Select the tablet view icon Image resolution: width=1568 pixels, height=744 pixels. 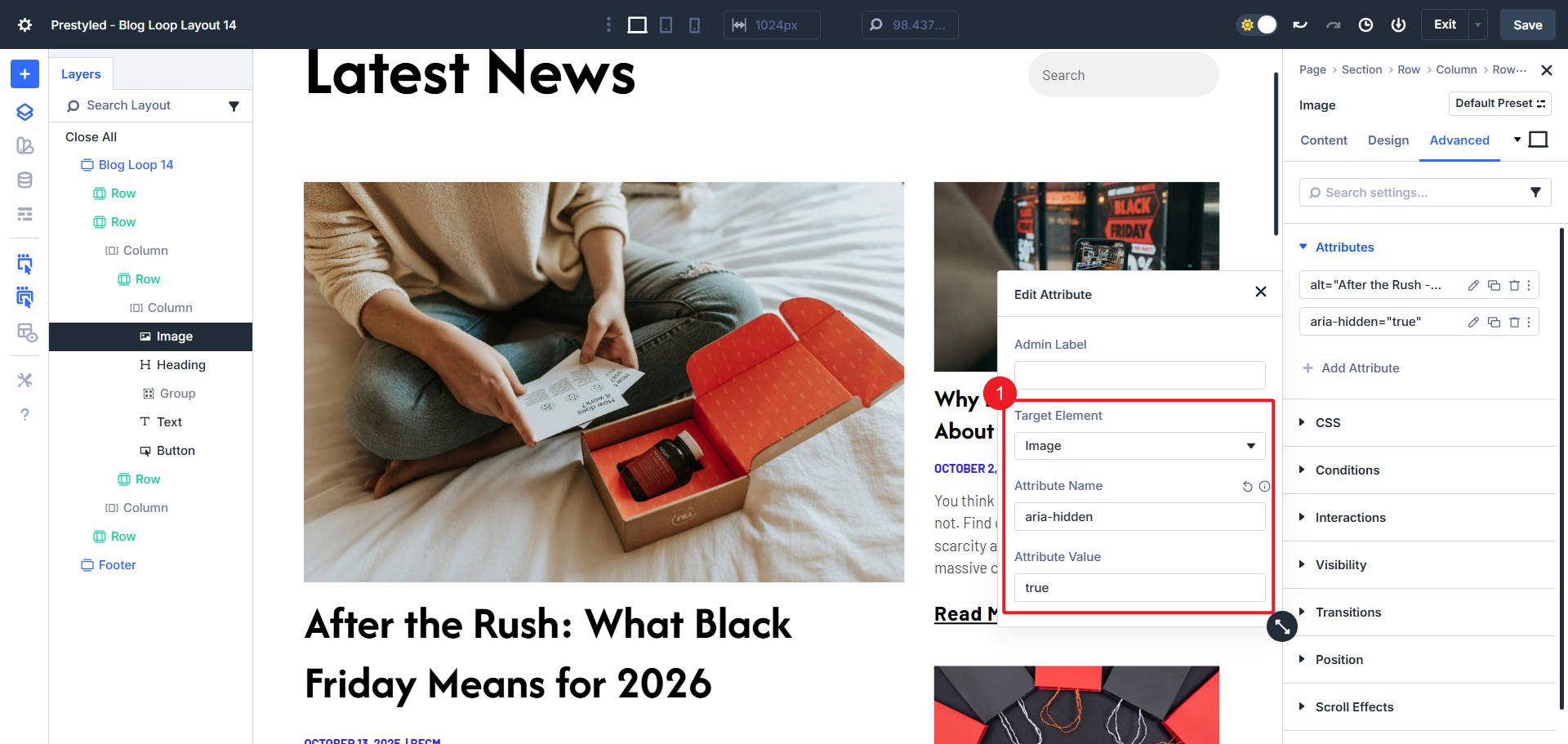pos(666,25)
